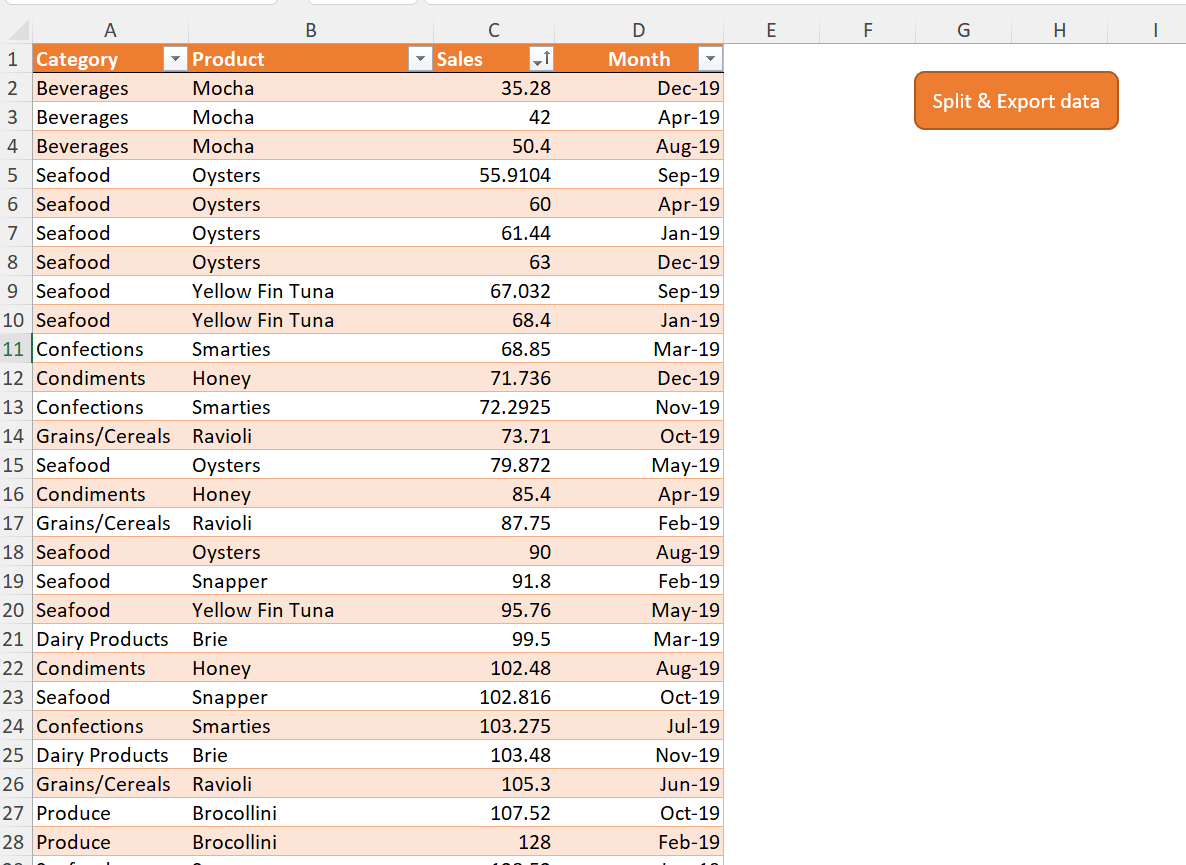Click the Split & Export data button
1186x865 pixels.
(x=1015, y=100)
